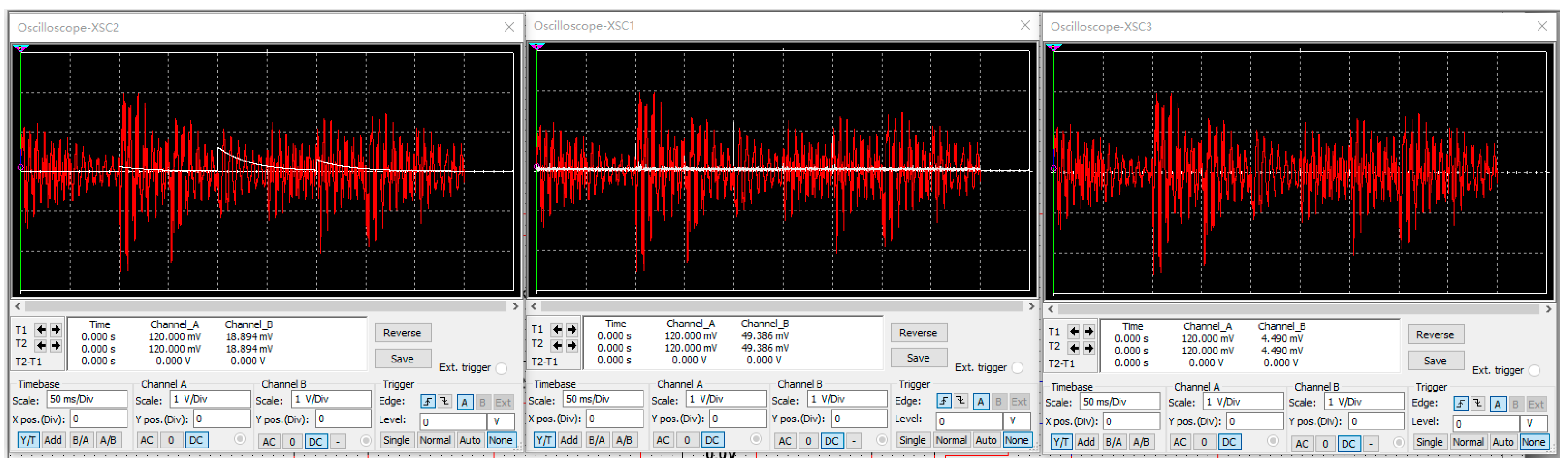1568x467 pixels.
Task: Click Reverse button in Oscilloscope-XSC1
Action: [x=918, y=333]
